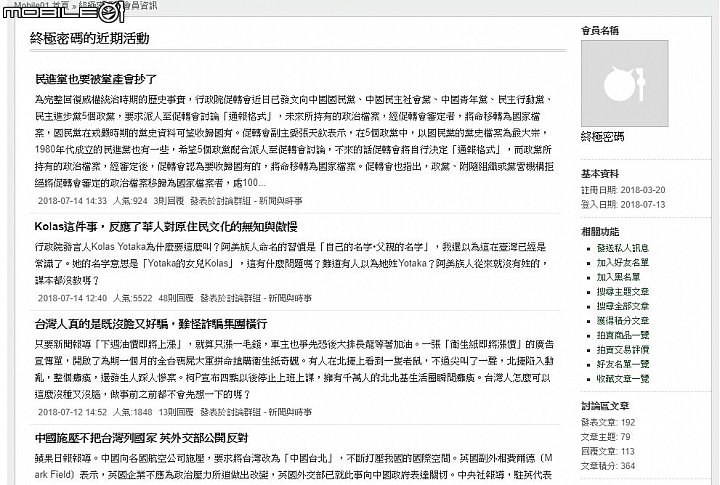Open post '中國施壓不把台灣列國家 英外交部公開反對'
This screenshot has height=485, width=720.
coord(141,438)
